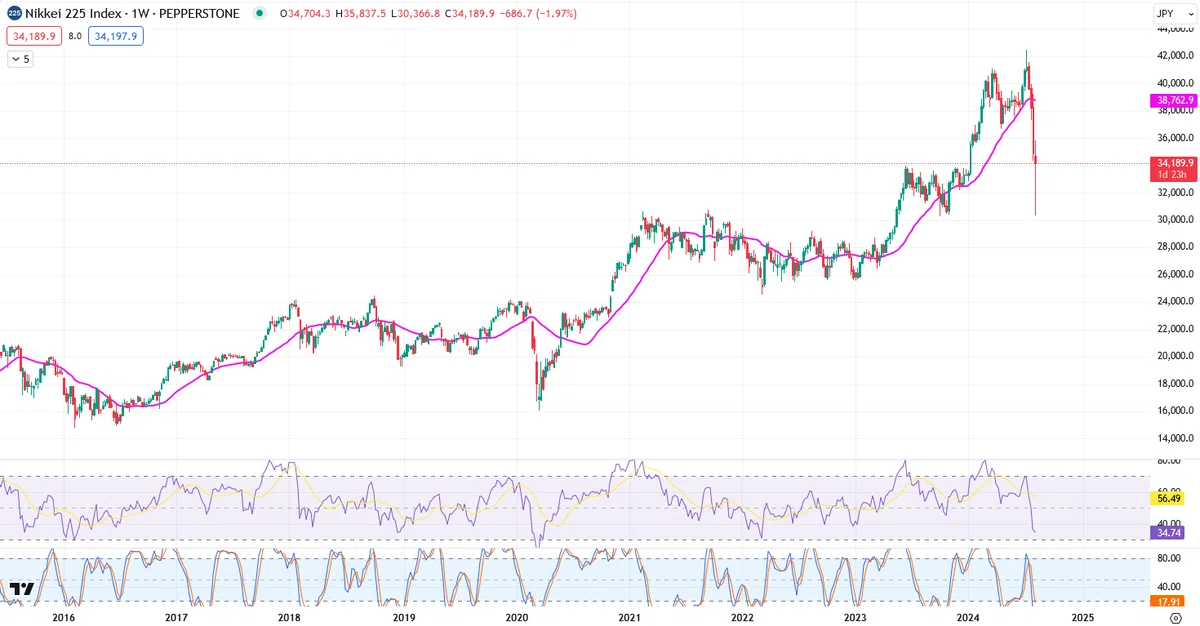Click the green market status dot

pos(260,14)
